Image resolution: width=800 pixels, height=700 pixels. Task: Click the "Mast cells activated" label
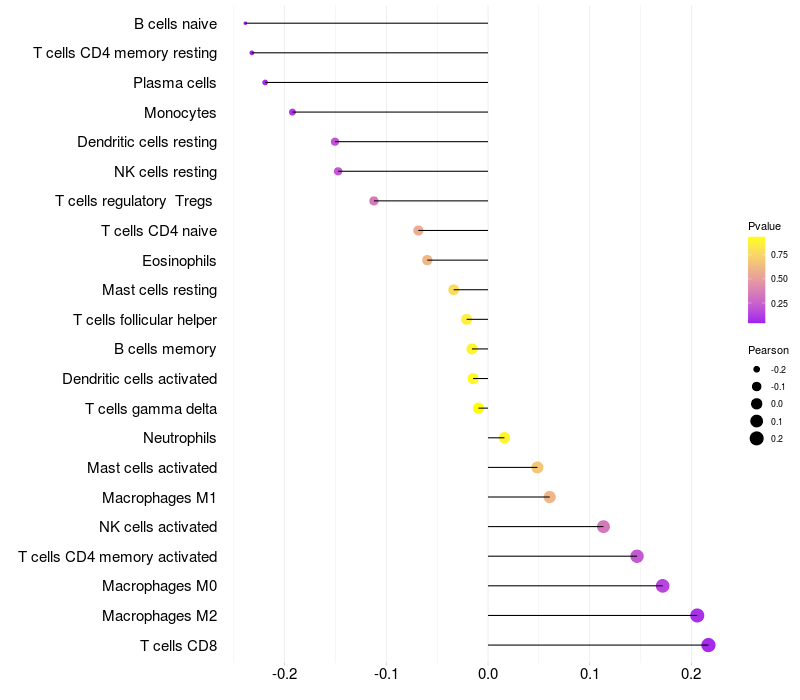coord(152,468)
